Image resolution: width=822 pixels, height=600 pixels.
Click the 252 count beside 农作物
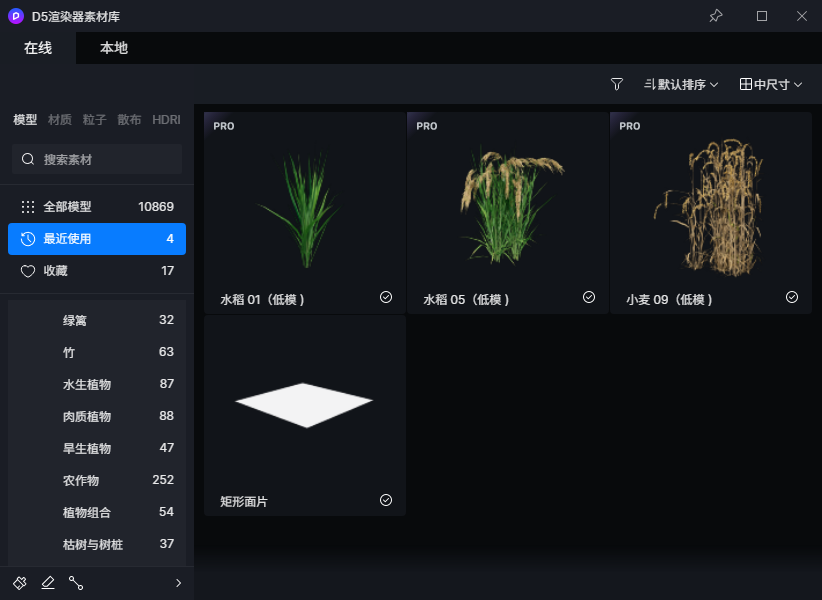(x=163, y=480)
